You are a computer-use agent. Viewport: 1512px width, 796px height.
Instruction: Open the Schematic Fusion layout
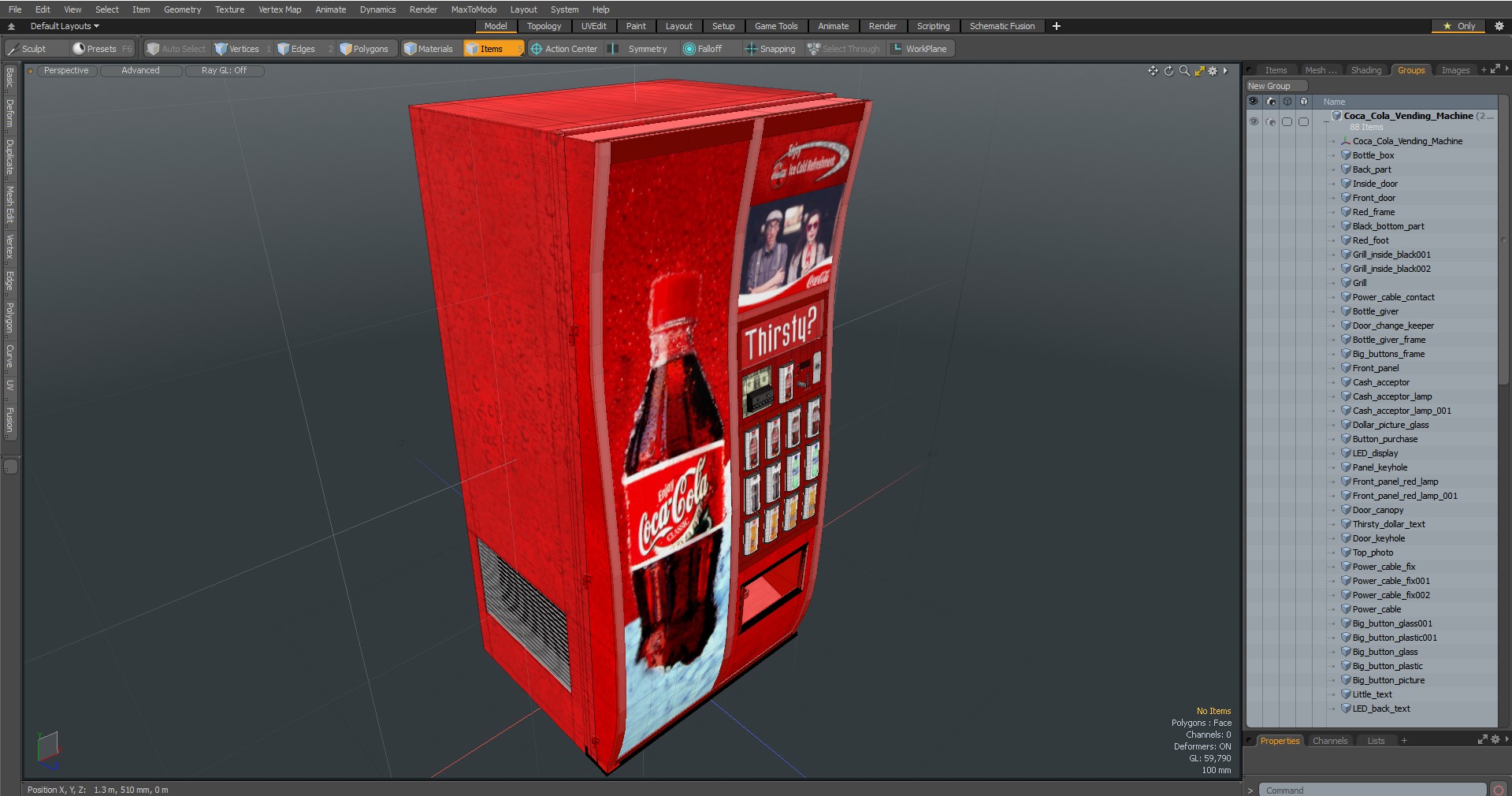pyautogui.click(x=1001, y=26)
